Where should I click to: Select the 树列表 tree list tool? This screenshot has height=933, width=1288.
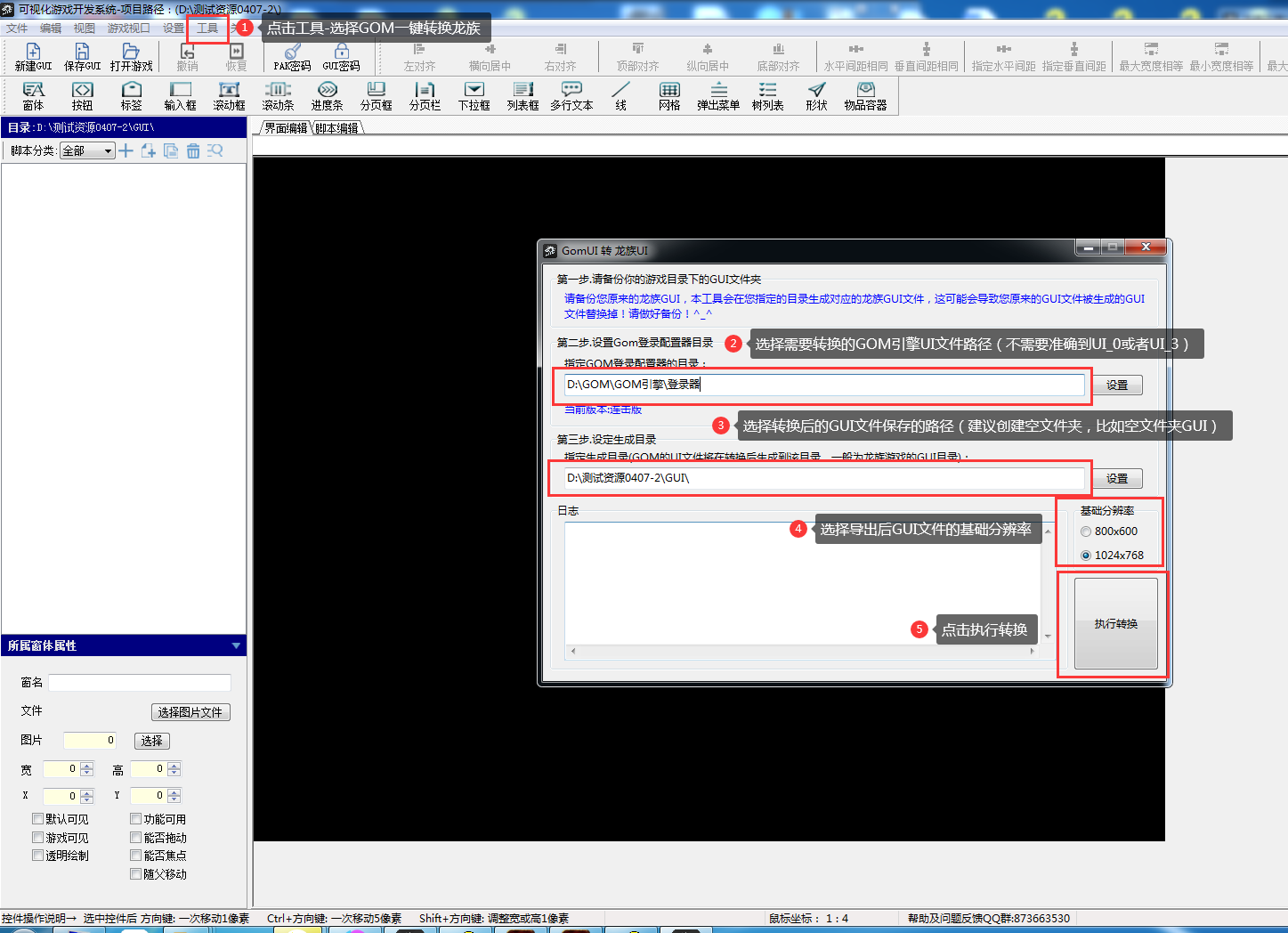767,96
